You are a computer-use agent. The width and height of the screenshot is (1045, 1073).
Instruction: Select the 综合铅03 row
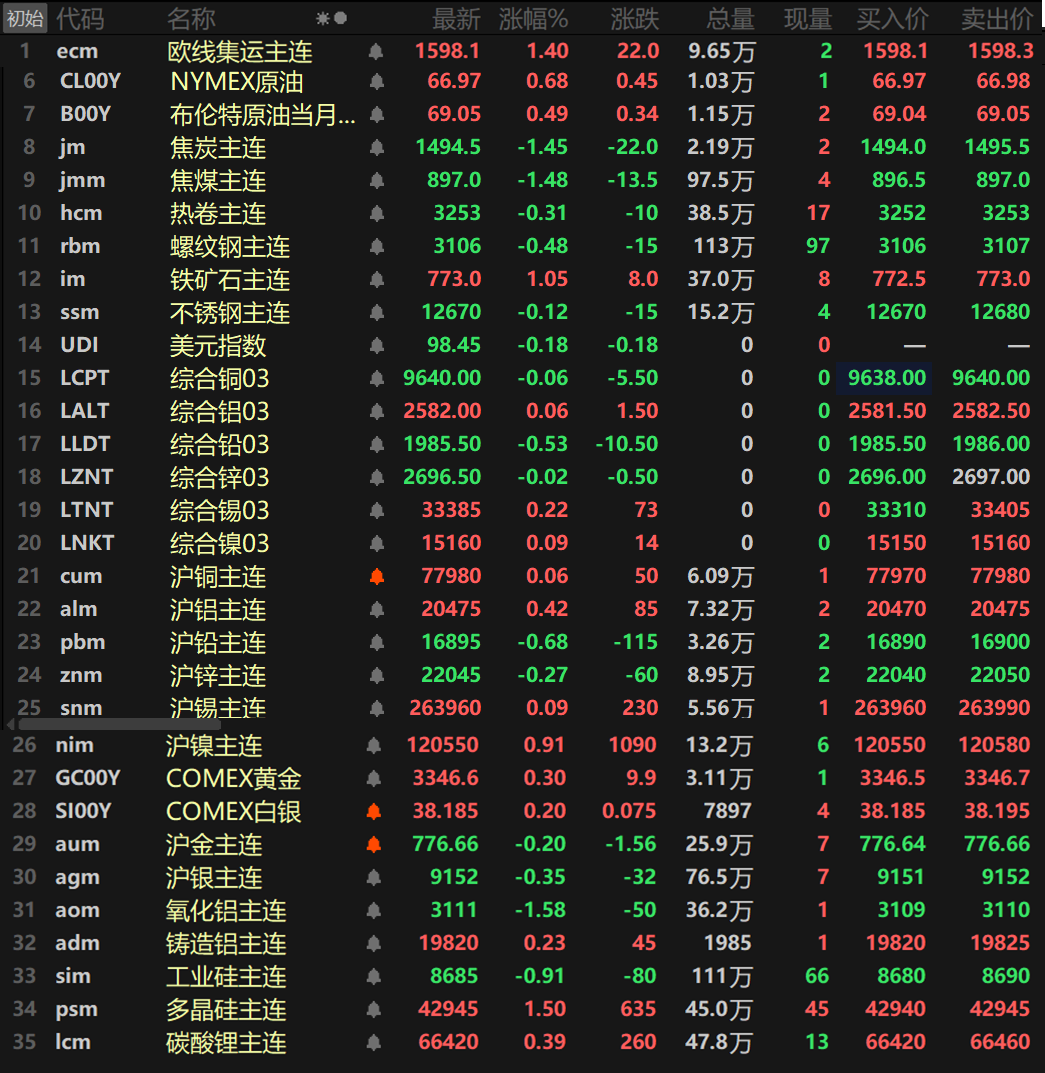pos(522,443)
